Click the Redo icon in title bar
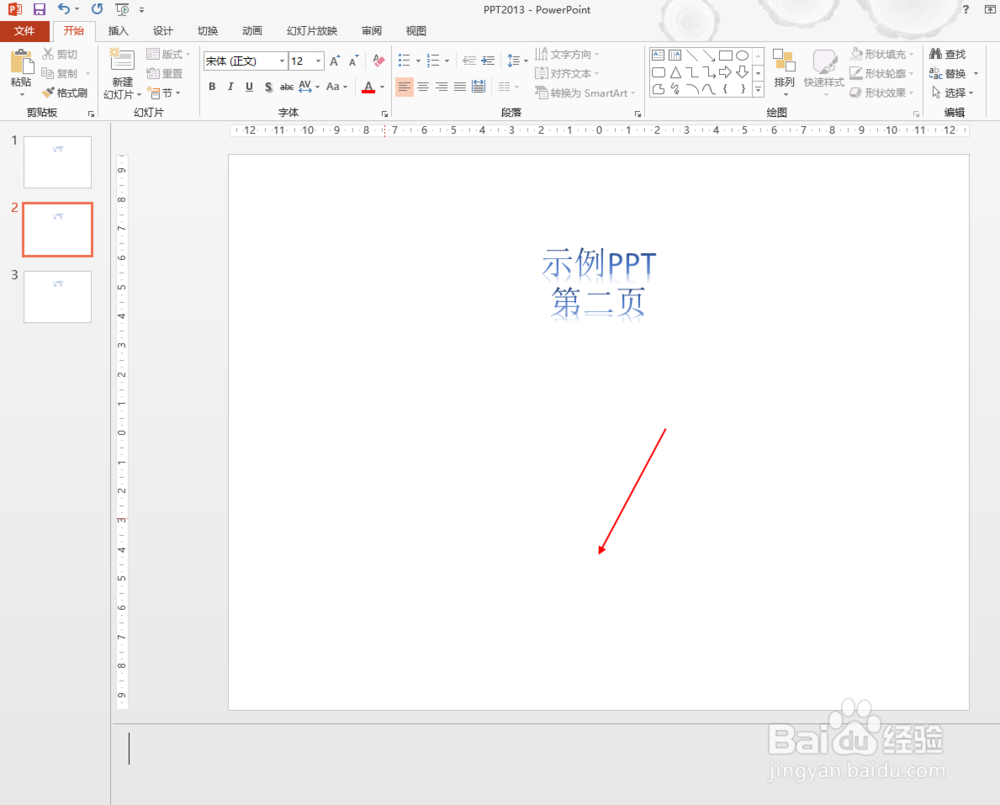Image resolution: width=1000 pixels, height=805 pixels. click(x=97, y=9)
